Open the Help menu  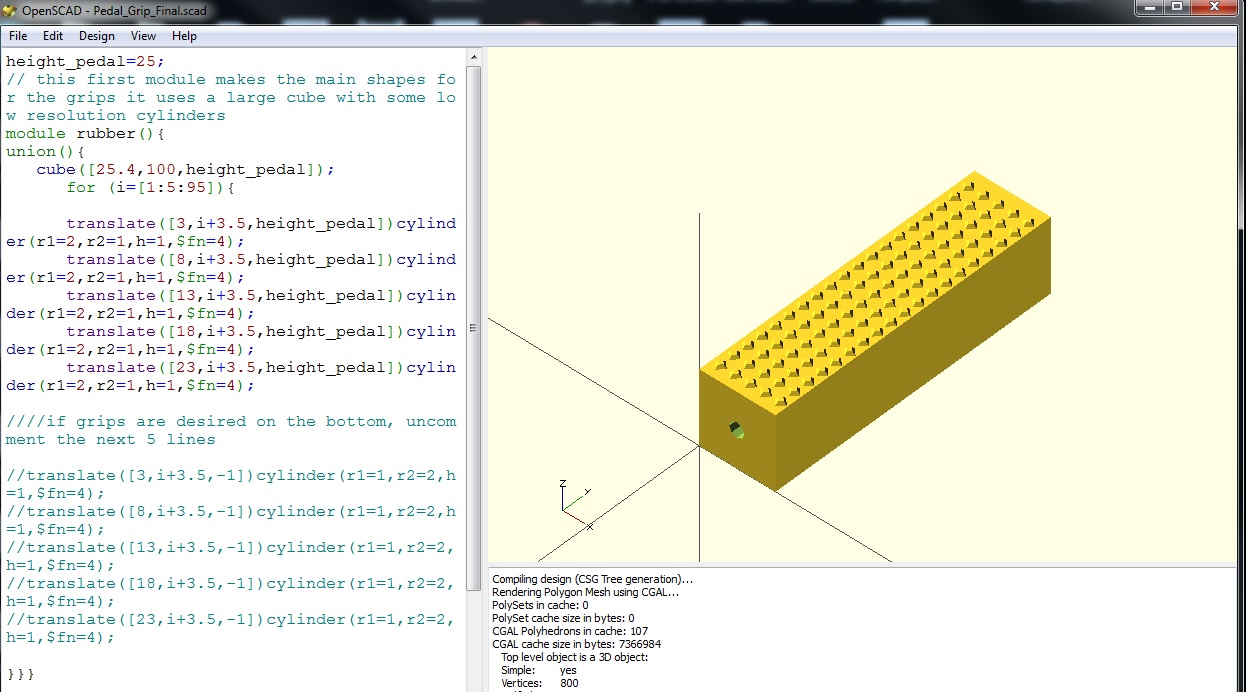184,36
